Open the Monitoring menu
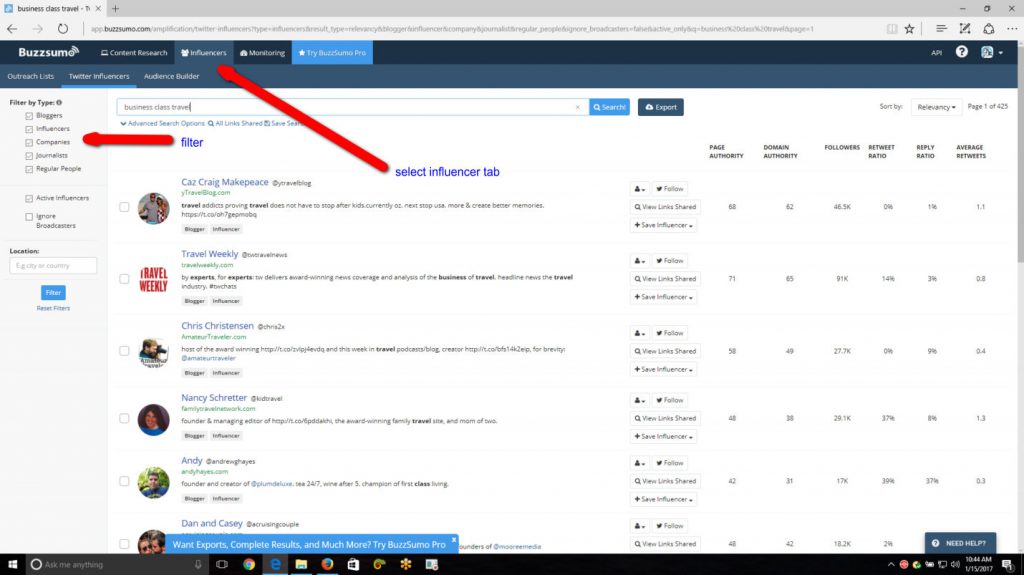This screenshot has height=575, width=1024. [x=263, y=53]
